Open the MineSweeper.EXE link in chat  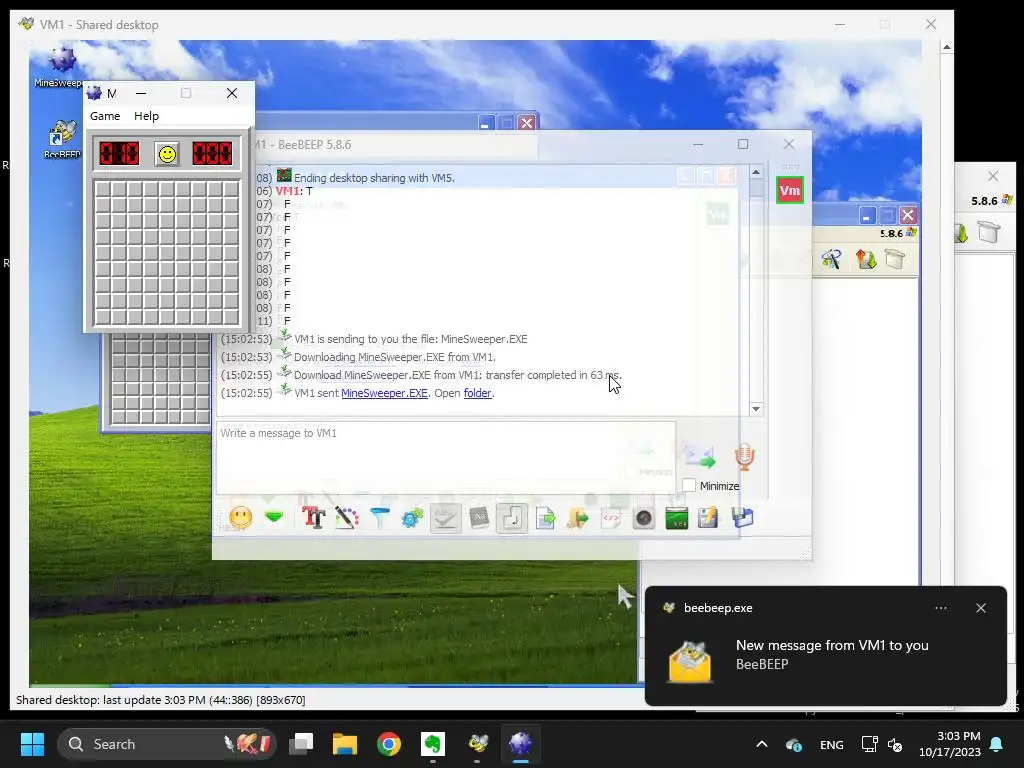click(x=384, y=393)
